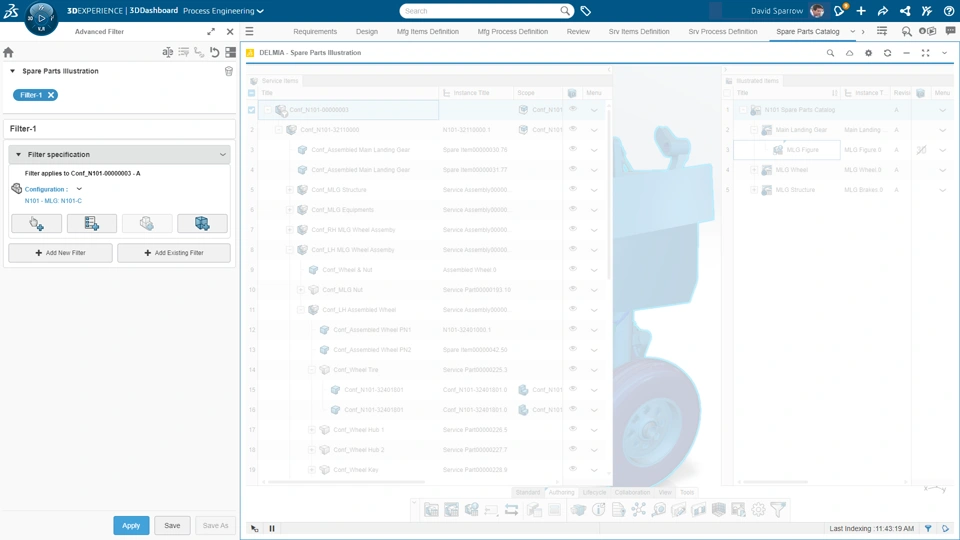Remove Filter-1 chip via X

[51, 95]
